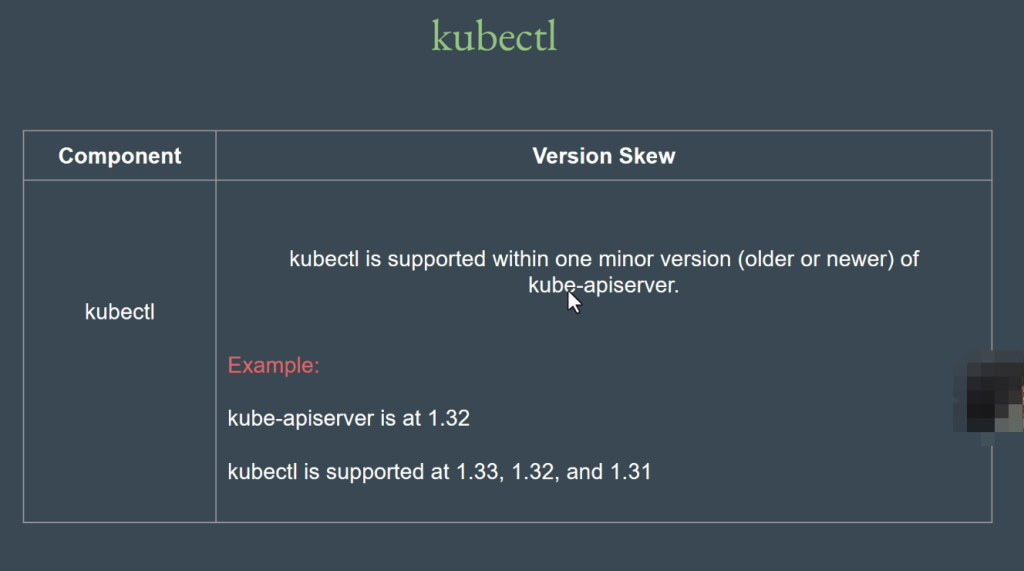Select the "Component" column header

120,156
